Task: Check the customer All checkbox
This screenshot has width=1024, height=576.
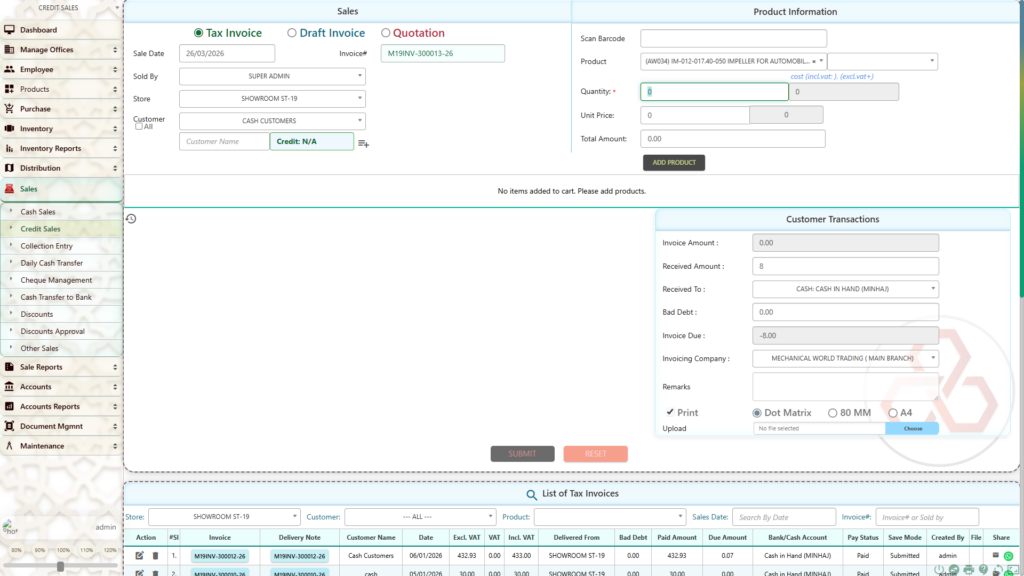Action: point(139,127)
